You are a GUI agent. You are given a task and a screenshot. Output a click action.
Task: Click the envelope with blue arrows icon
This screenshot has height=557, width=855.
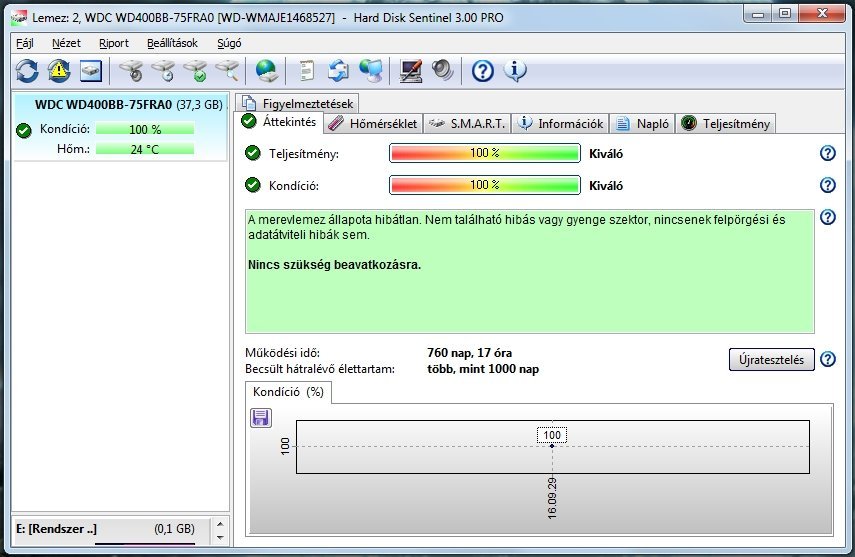click(339, 71)
